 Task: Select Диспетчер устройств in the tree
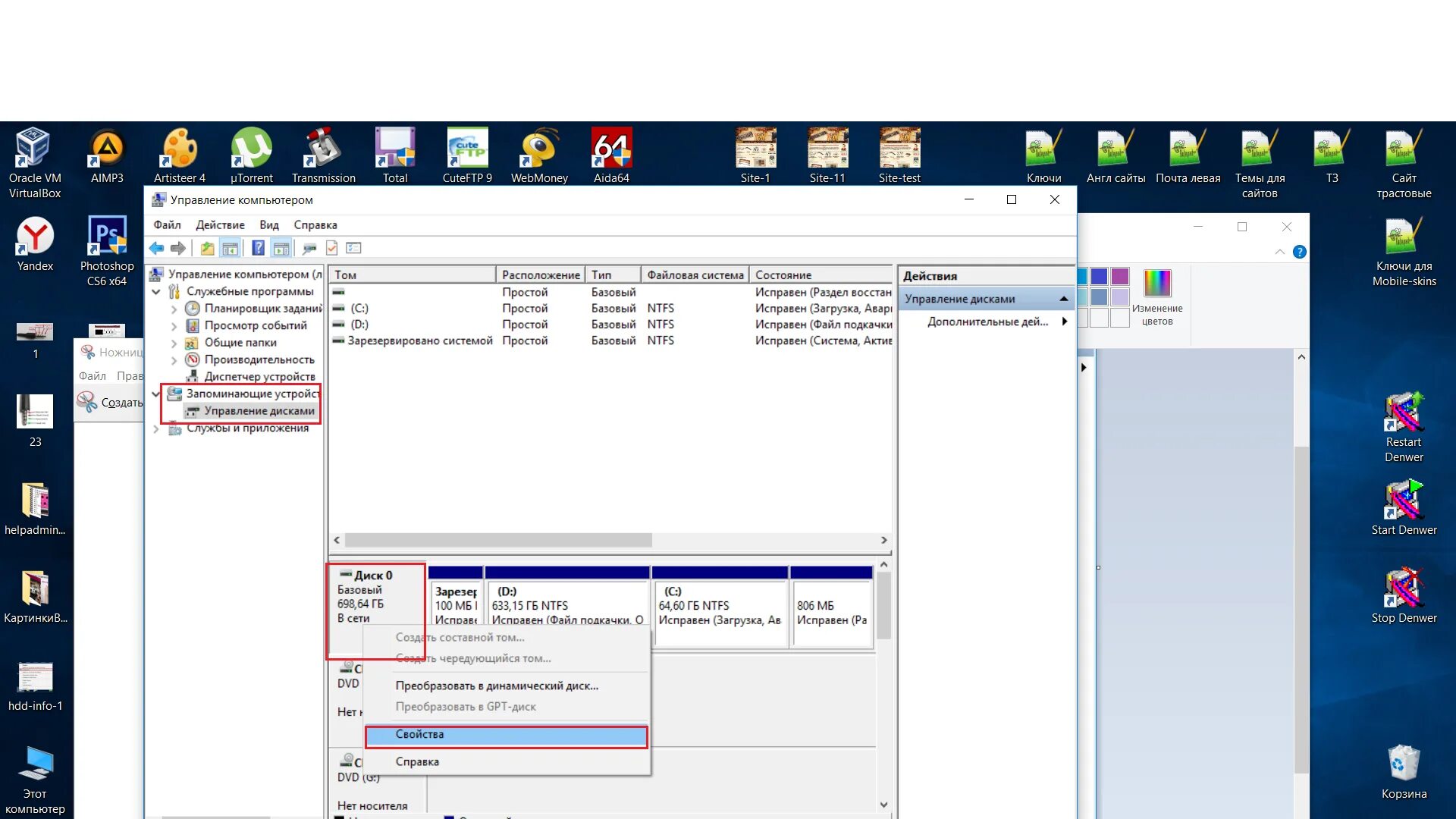[259, 376]
